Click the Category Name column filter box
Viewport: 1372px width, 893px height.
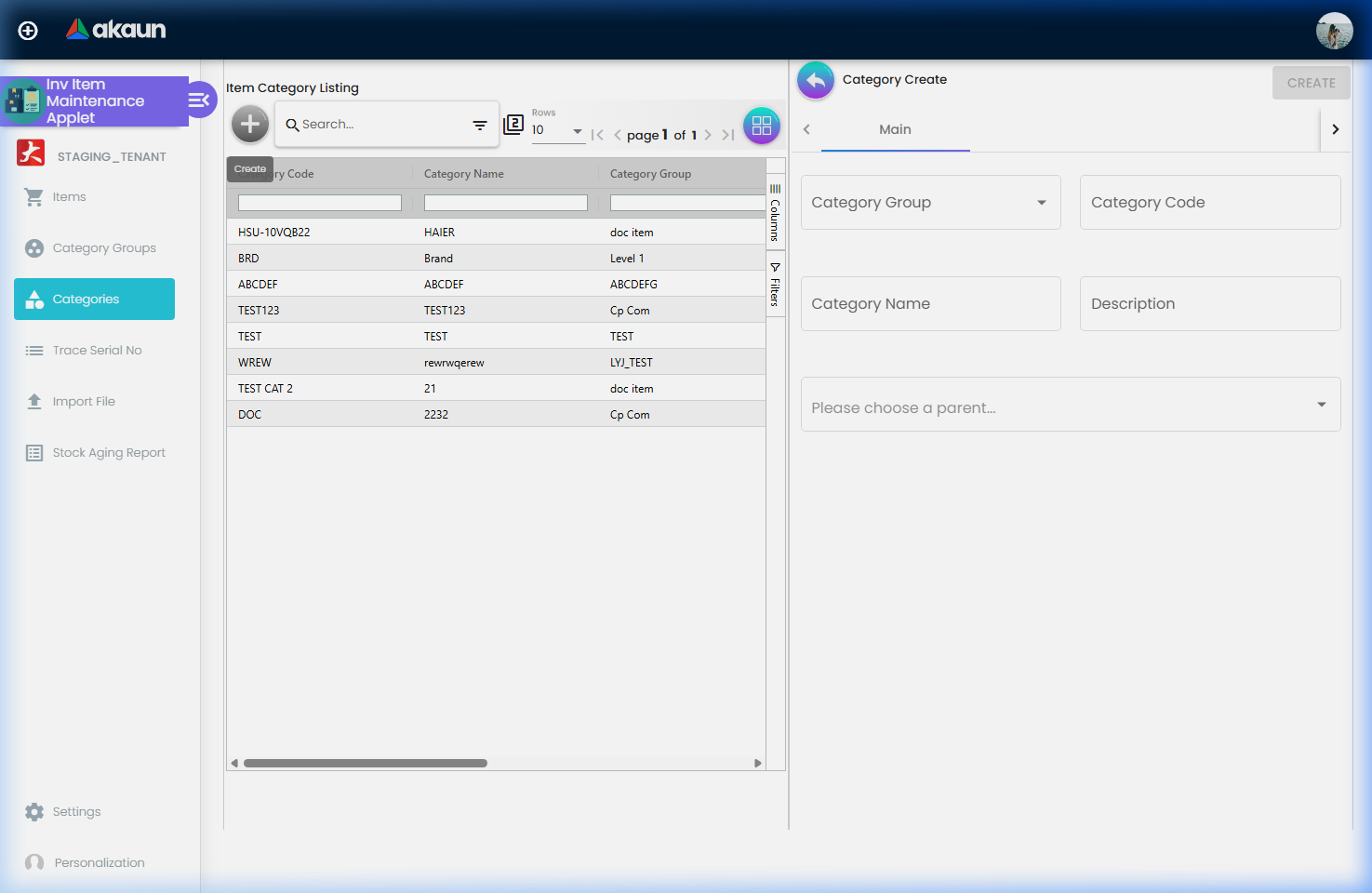pos(505,203)
